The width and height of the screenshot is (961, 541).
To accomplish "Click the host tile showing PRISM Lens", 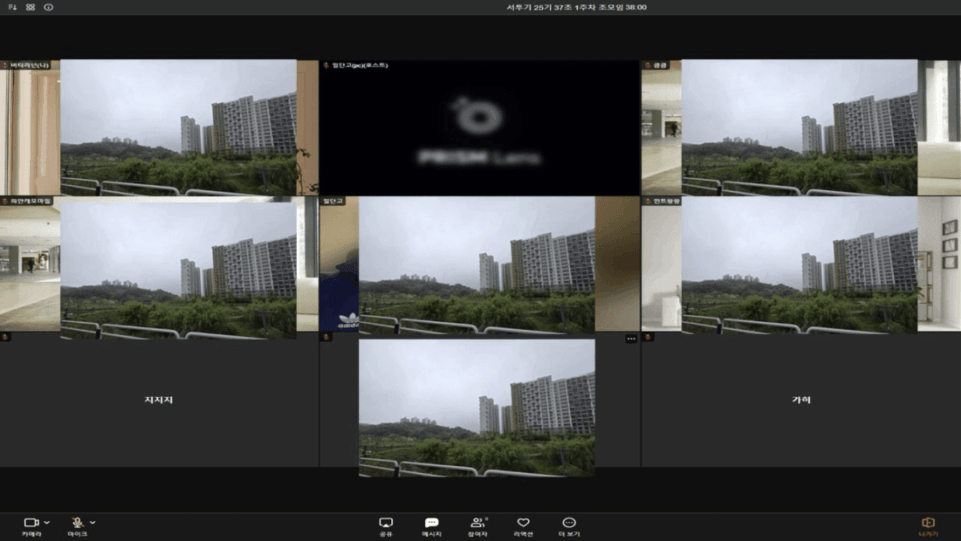I will (x=479, y=128).
